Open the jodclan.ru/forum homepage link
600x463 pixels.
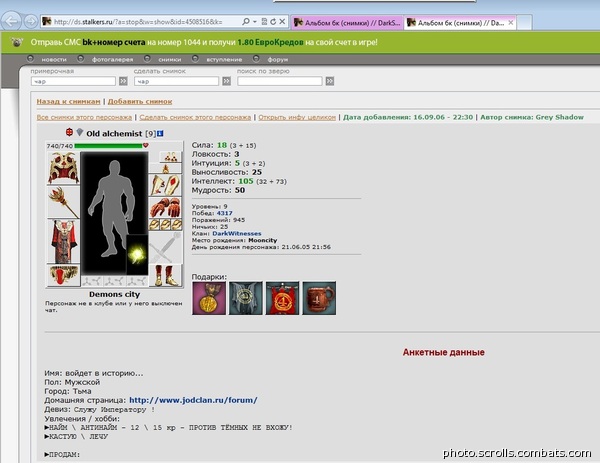coord(193,400)
